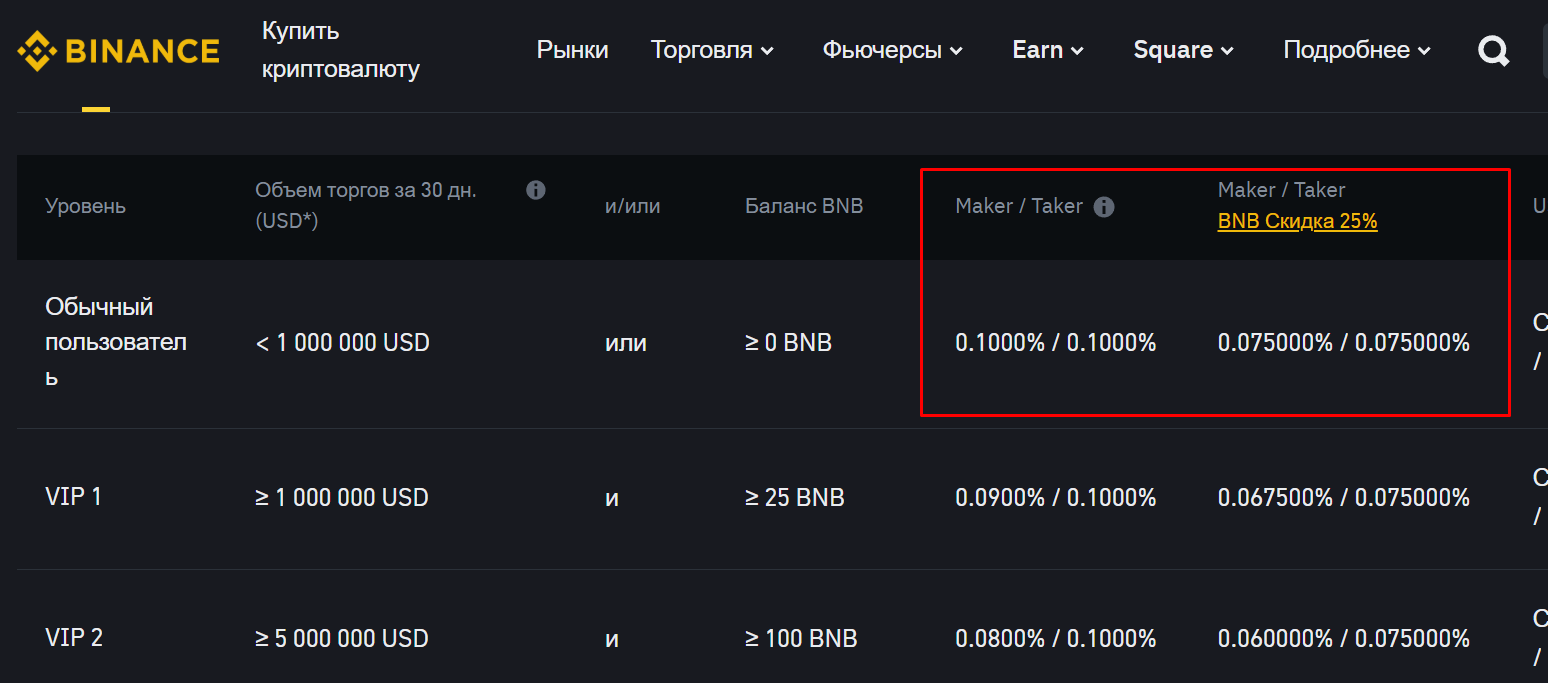
Task: Click the Уровень column header
Action: point(85,206)
